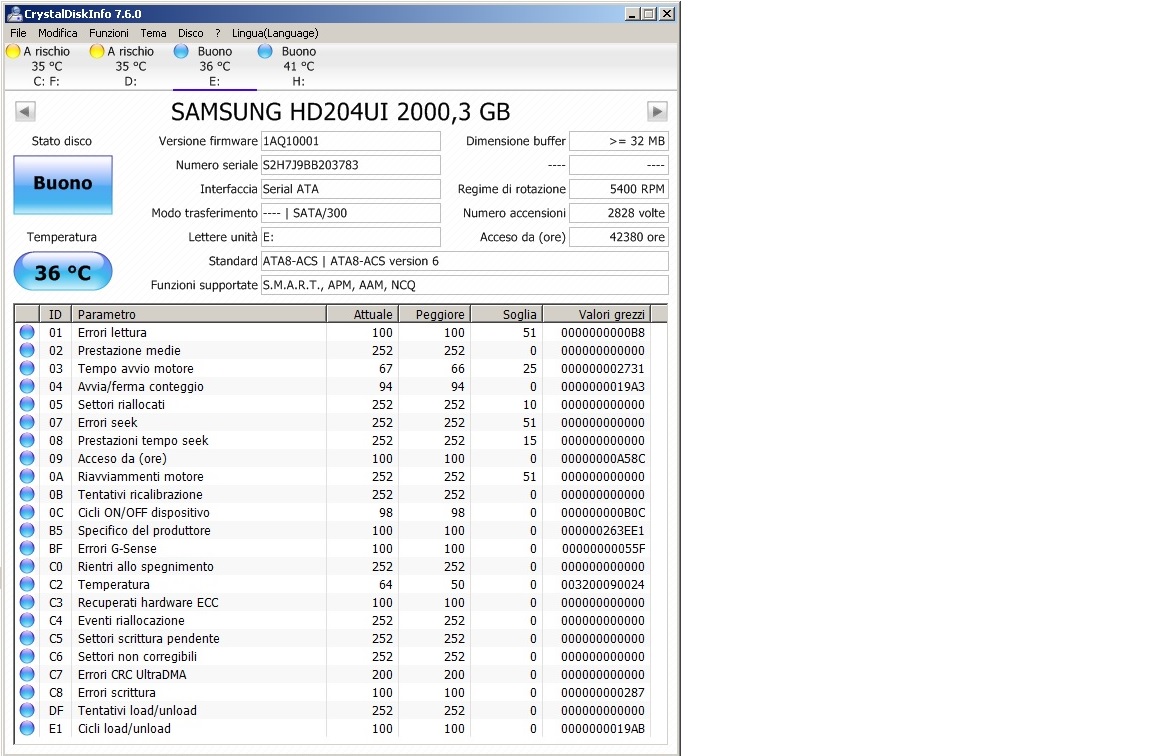Click the Buono disk status button
The height and width of the screenshot is (756, 1152).
coord(63,184)
